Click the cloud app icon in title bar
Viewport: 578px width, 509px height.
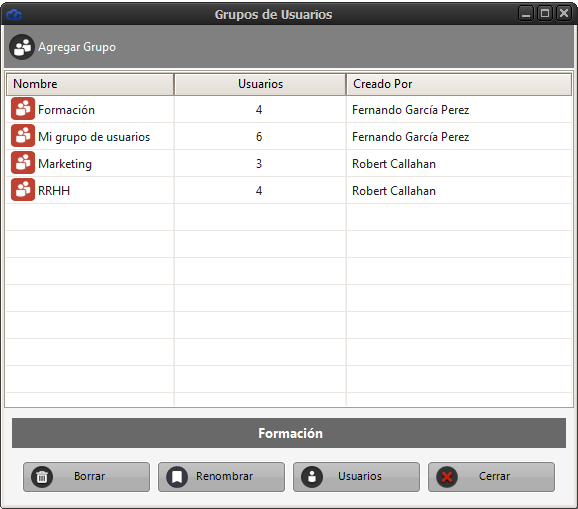[14, 14]
